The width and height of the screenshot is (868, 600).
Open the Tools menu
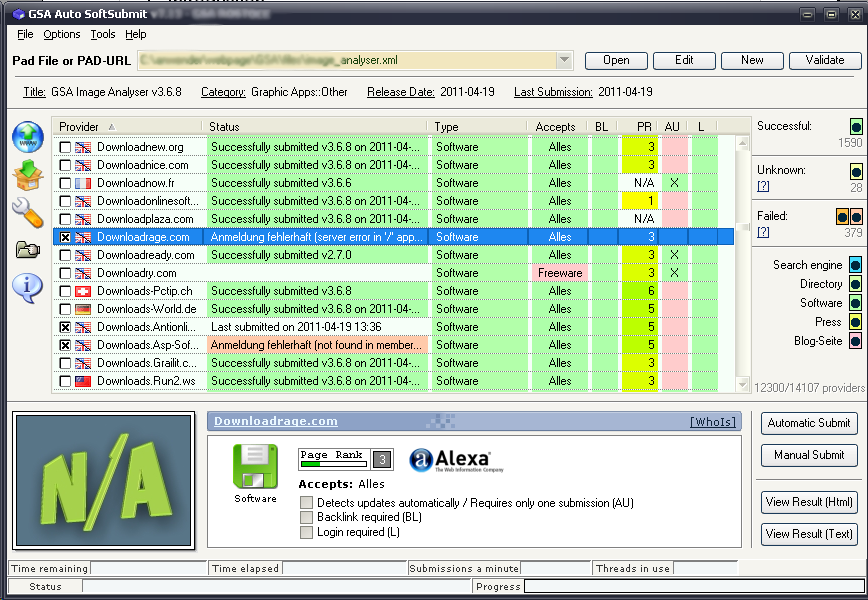pyautogui.click(x=103, y=34)
